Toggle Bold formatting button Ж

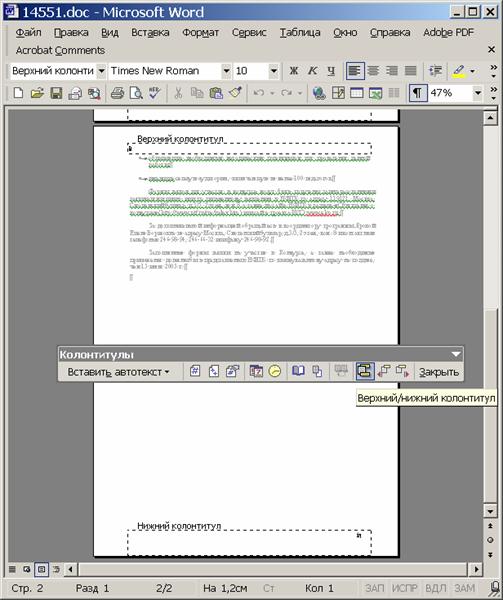(294, 71)
